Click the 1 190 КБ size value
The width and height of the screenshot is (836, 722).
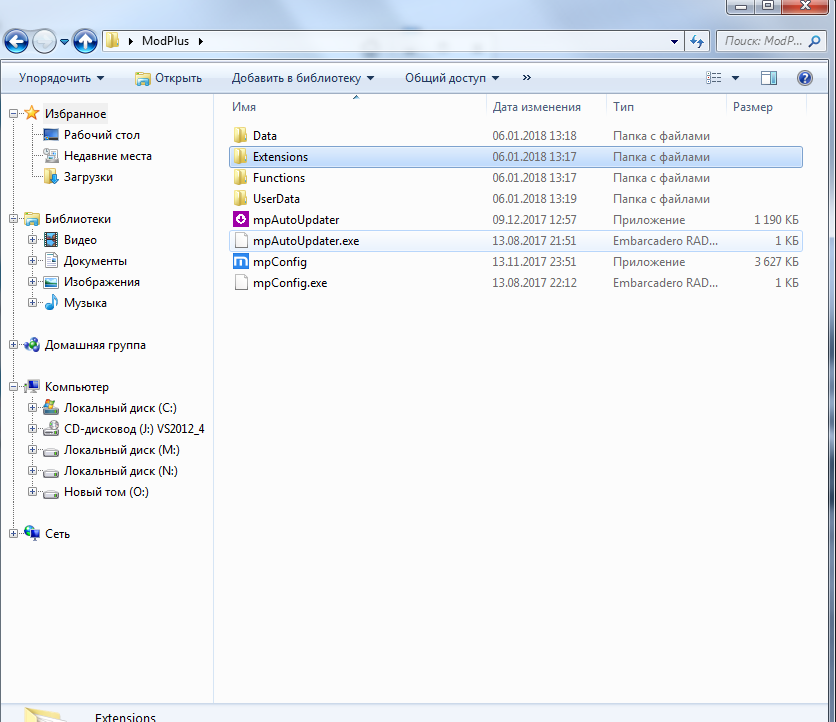776,220
